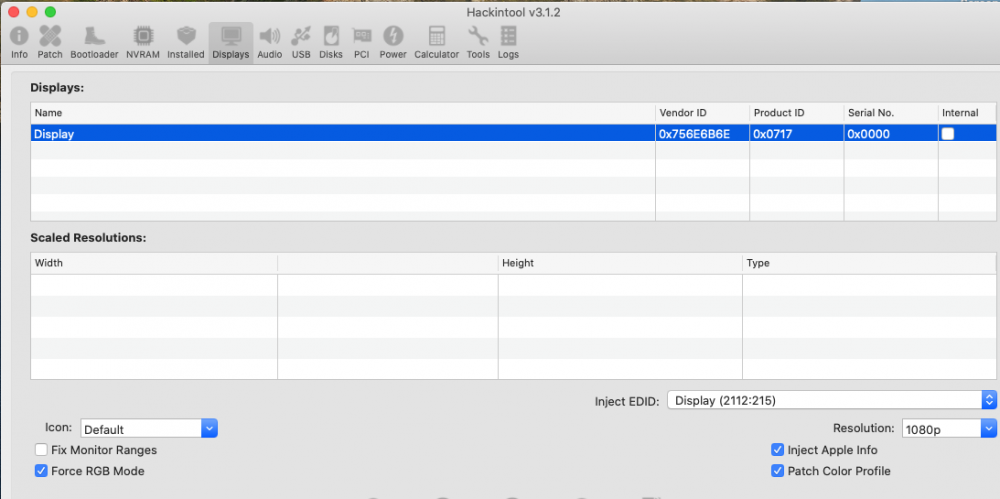
Task: Disable Inject Apple Info checkbox
Action: tap(778, 450)
